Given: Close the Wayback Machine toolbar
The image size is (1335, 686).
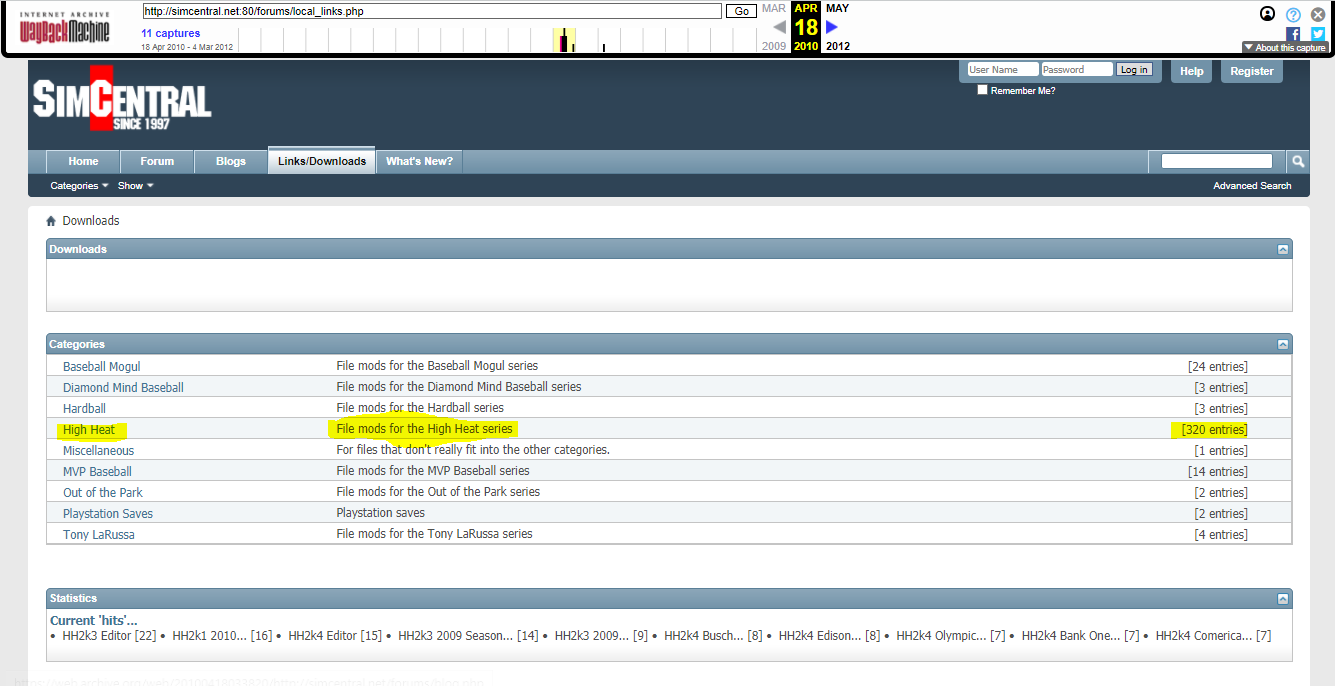Looking at the screenshot, I should click(1318, 14).
